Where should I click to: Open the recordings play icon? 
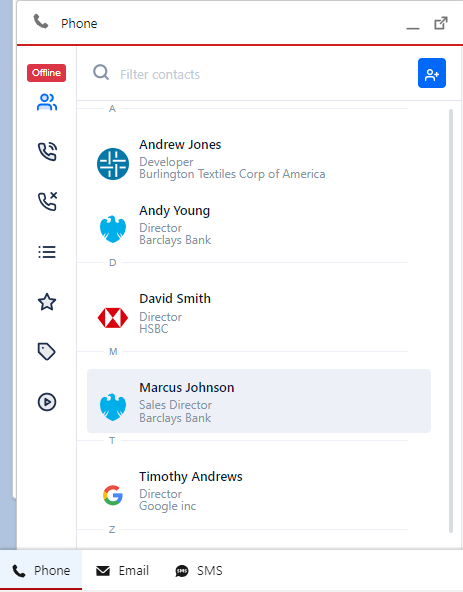tap(47, 402)
